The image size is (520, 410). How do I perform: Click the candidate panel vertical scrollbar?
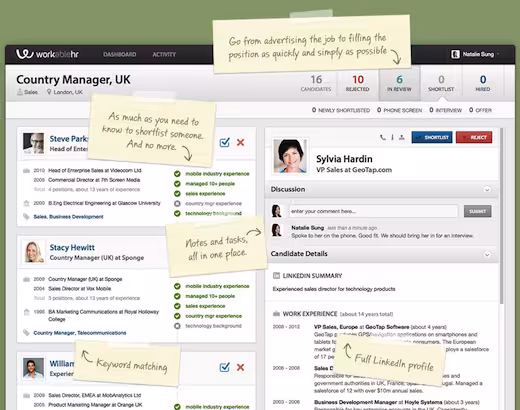pyautogui.click(x=501, y=216)
